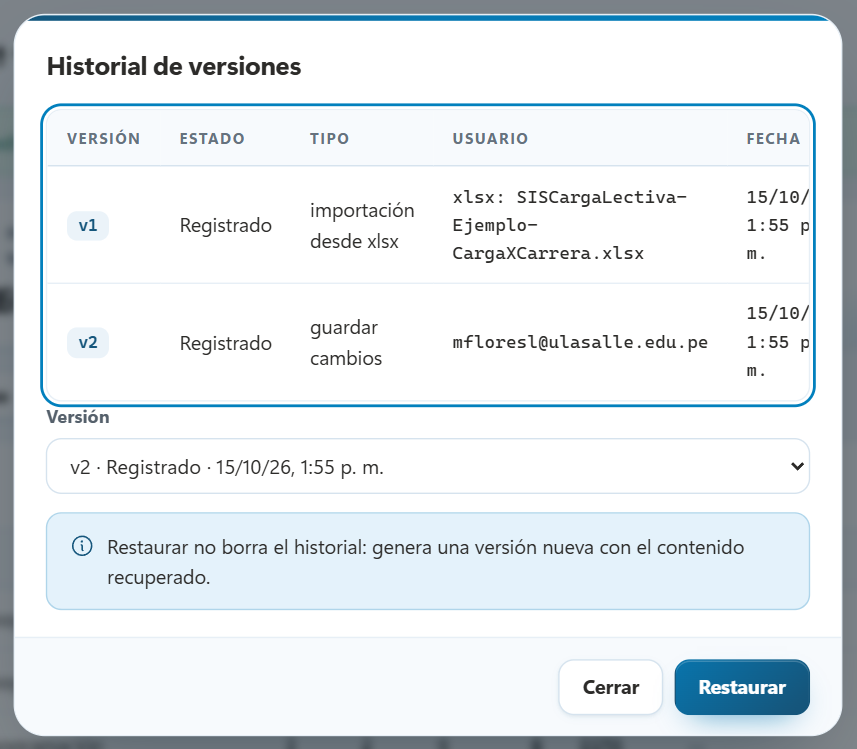Click the 'Restaurar no borra el historial' notice

[427, 561]
